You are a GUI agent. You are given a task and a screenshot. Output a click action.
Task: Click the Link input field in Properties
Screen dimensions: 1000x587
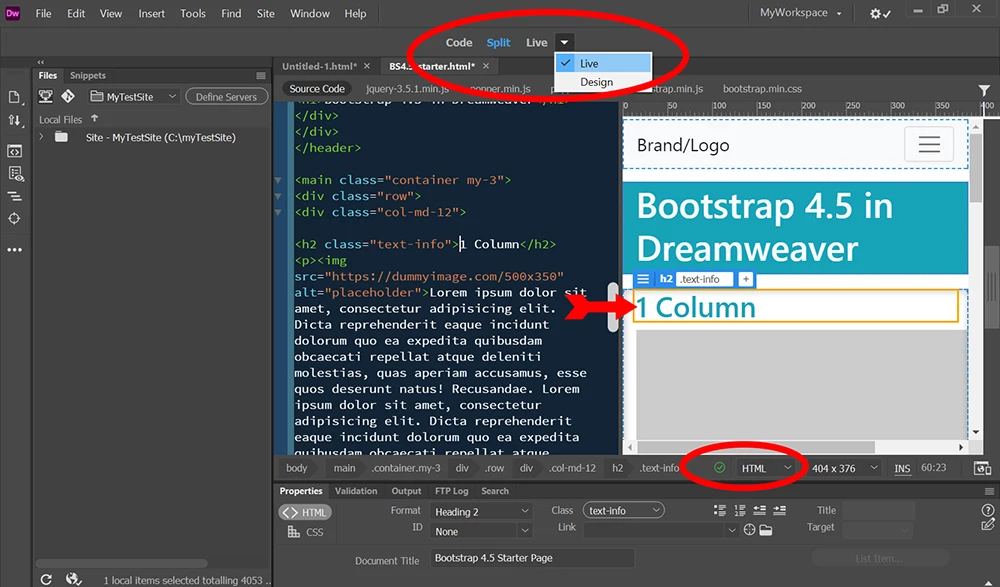[x=655, y=530]
